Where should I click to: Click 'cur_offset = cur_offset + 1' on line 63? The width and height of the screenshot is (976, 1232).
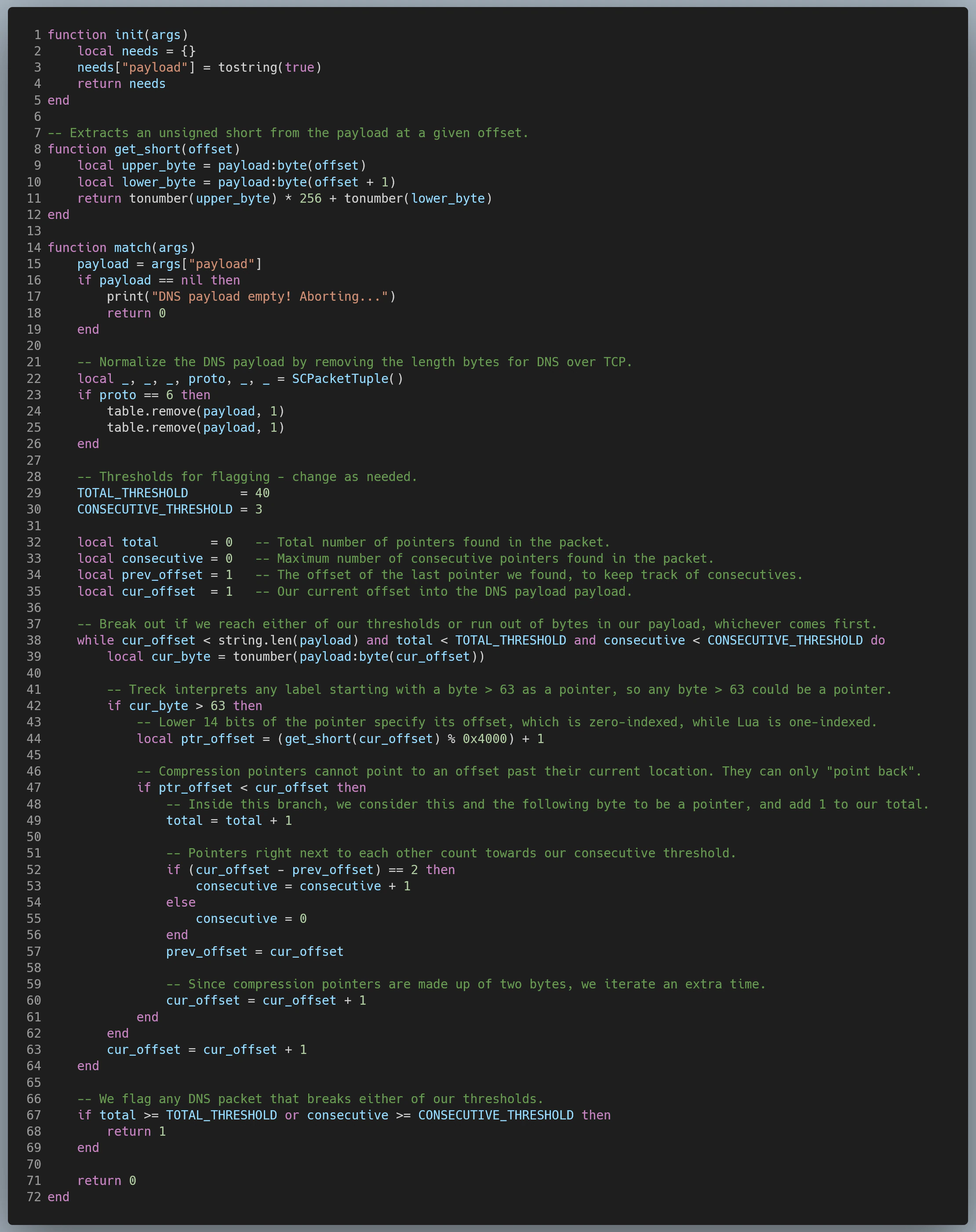tap(207, 1050)
